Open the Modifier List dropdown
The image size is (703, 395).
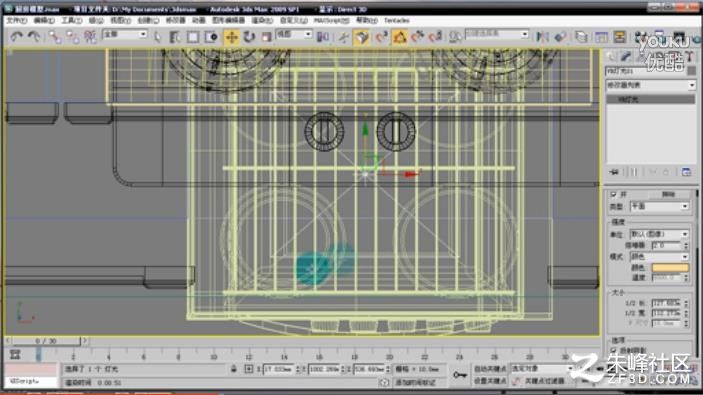tap(651, 85)
